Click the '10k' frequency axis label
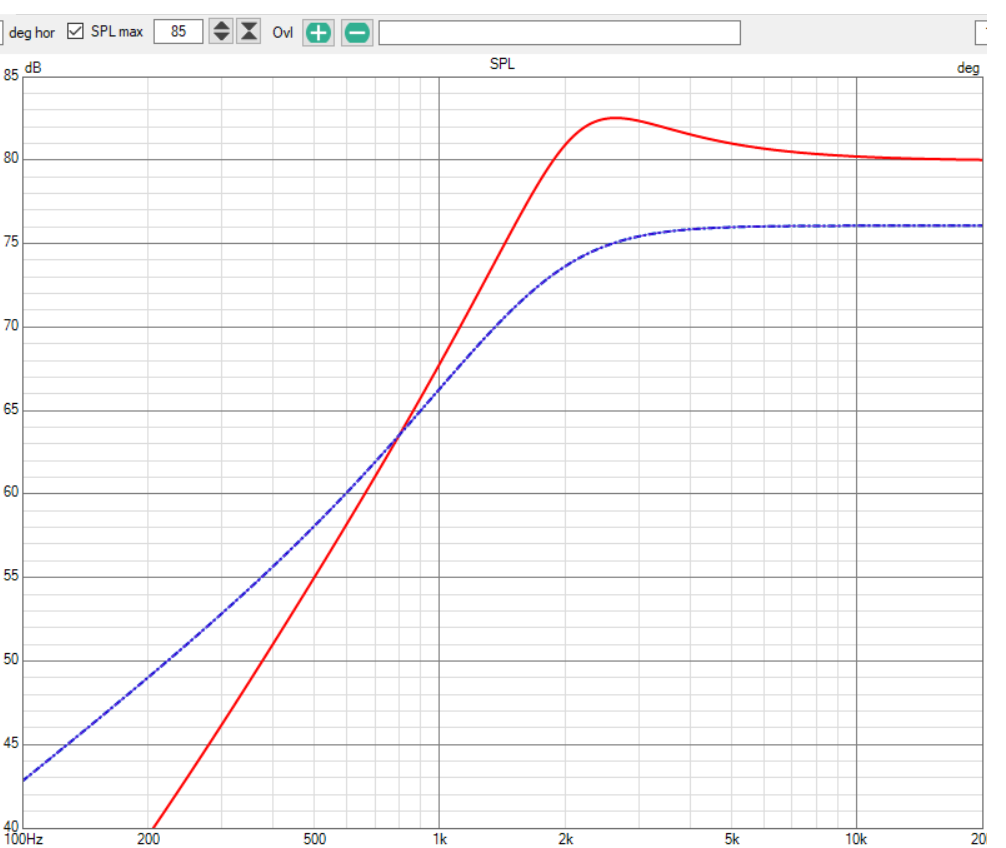Screen dimensions: 1006x848 856,839
